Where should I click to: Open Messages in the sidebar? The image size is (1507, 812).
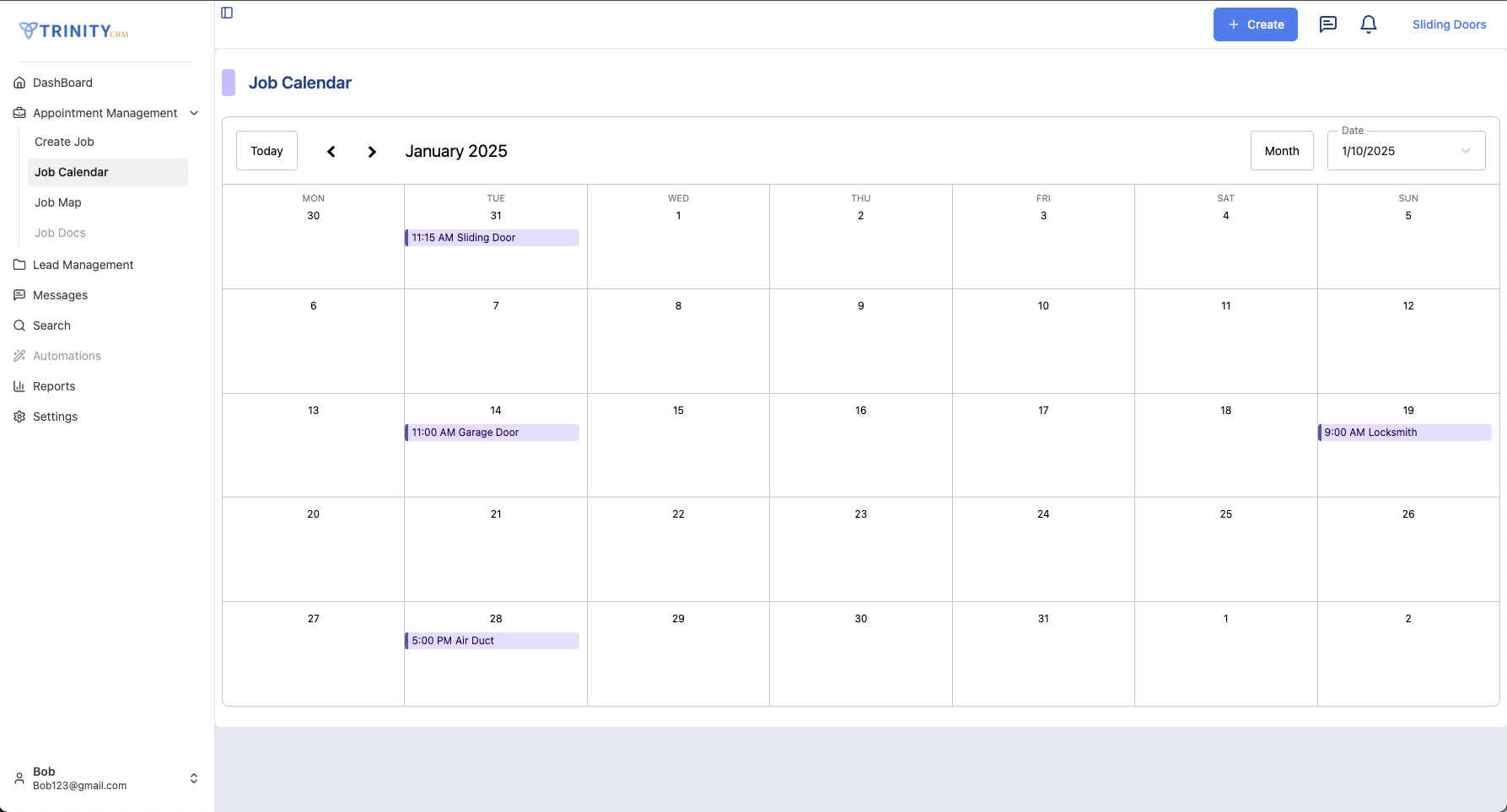[60, 295]
